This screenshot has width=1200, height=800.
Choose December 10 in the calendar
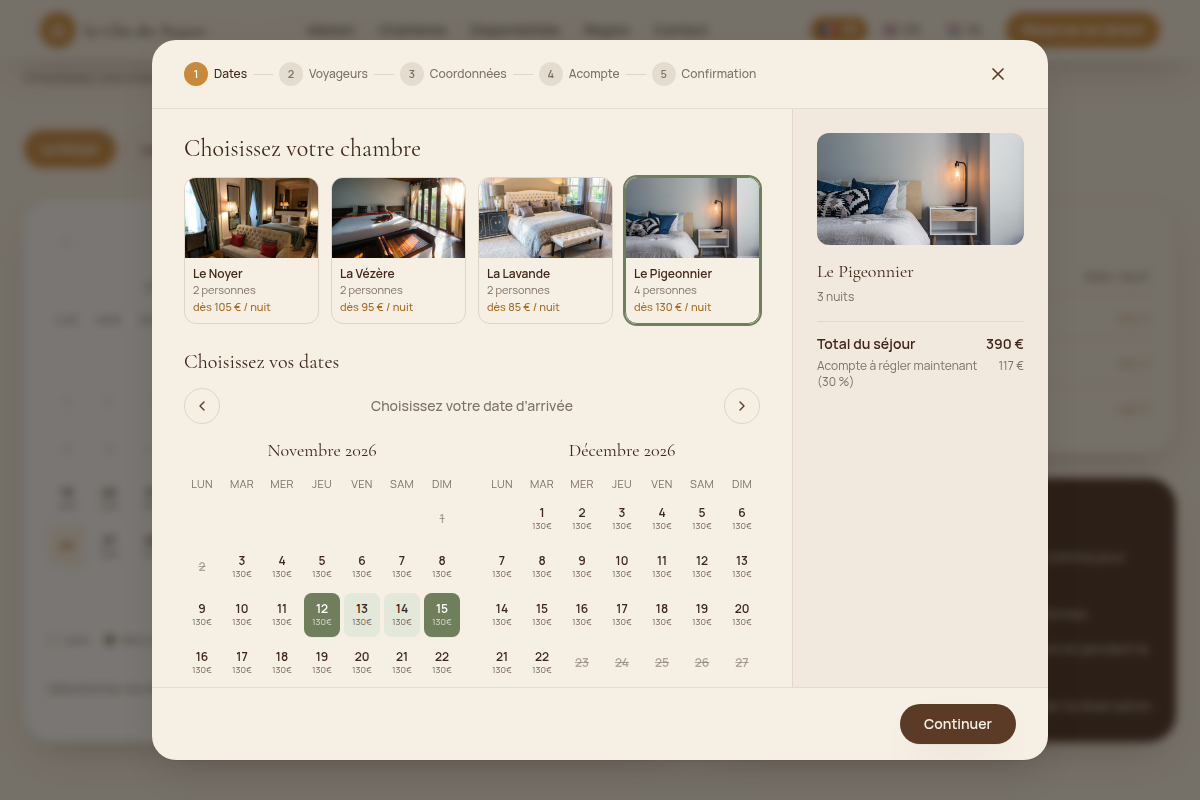622,566
